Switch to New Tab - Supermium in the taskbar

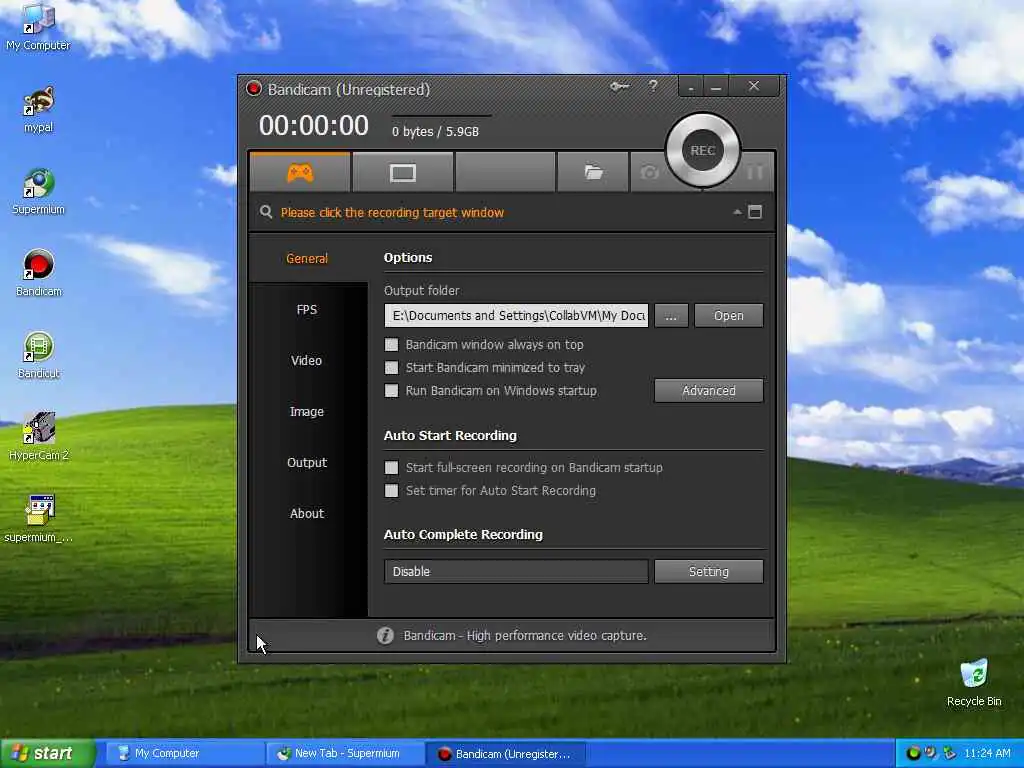[x=346, y=754]
